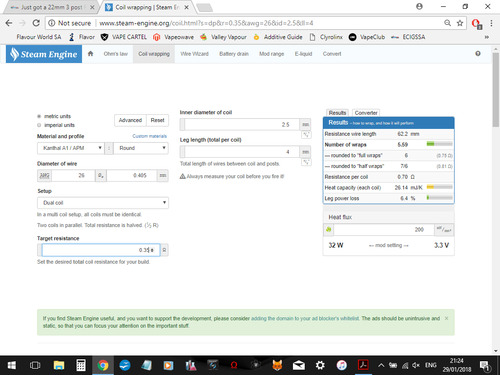This screenshot has width=500, height=375.
Task: Open the help question mark icon
Action: (x=478, y=53)
